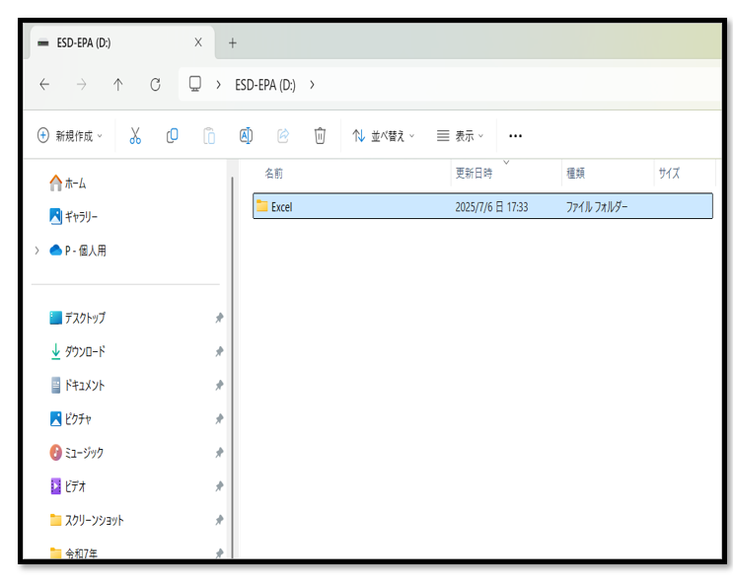
Task: Unpin ミュージック using its pin icon
Action: tap(219, 453)
